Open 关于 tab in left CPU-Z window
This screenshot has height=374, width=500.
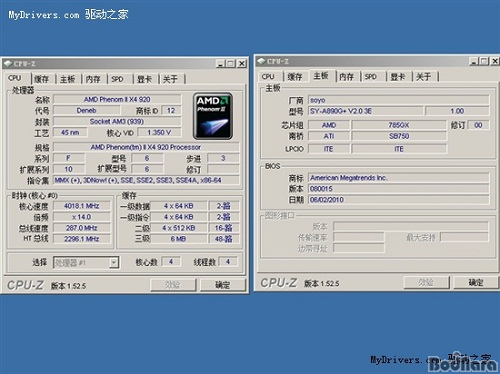coord(170,79)
